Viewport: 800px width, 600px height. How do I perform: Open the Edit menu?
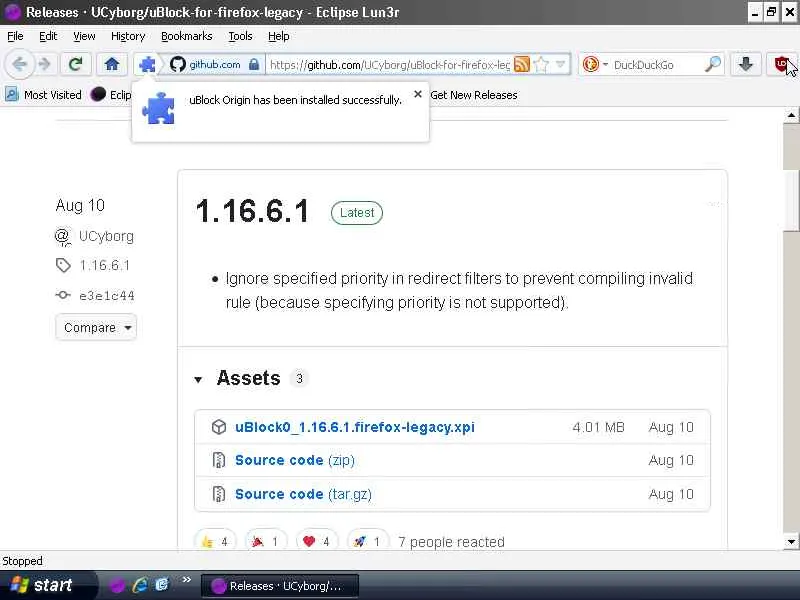point(48,36)
